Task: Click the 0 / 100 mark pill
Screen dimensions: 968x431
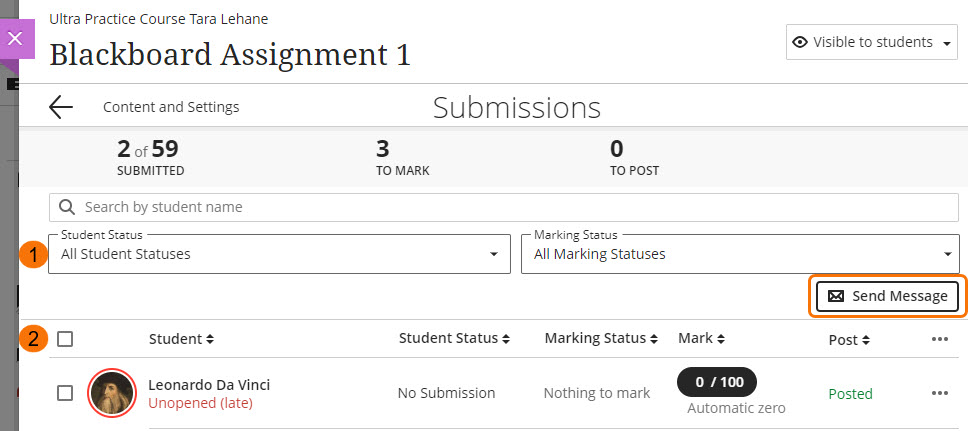Action: (717, 382)
